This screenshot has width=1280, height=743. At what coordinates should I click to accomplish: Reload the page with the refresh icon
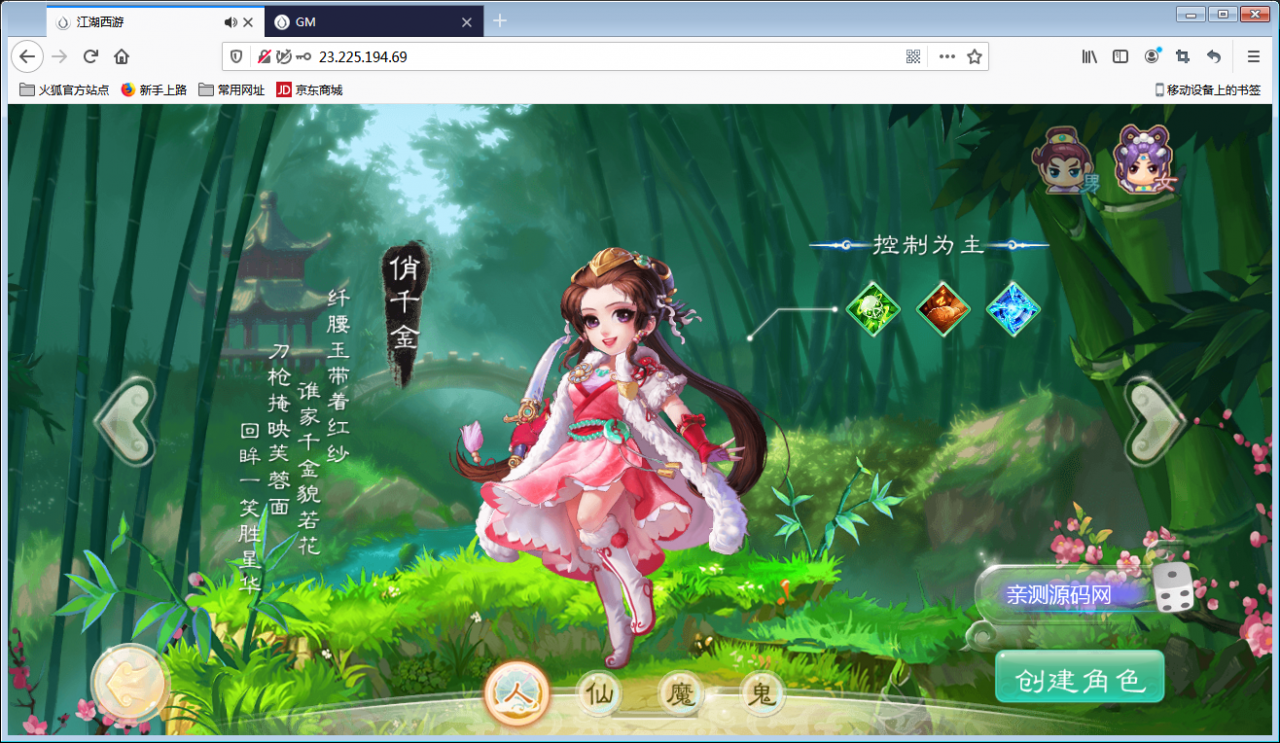89,57
